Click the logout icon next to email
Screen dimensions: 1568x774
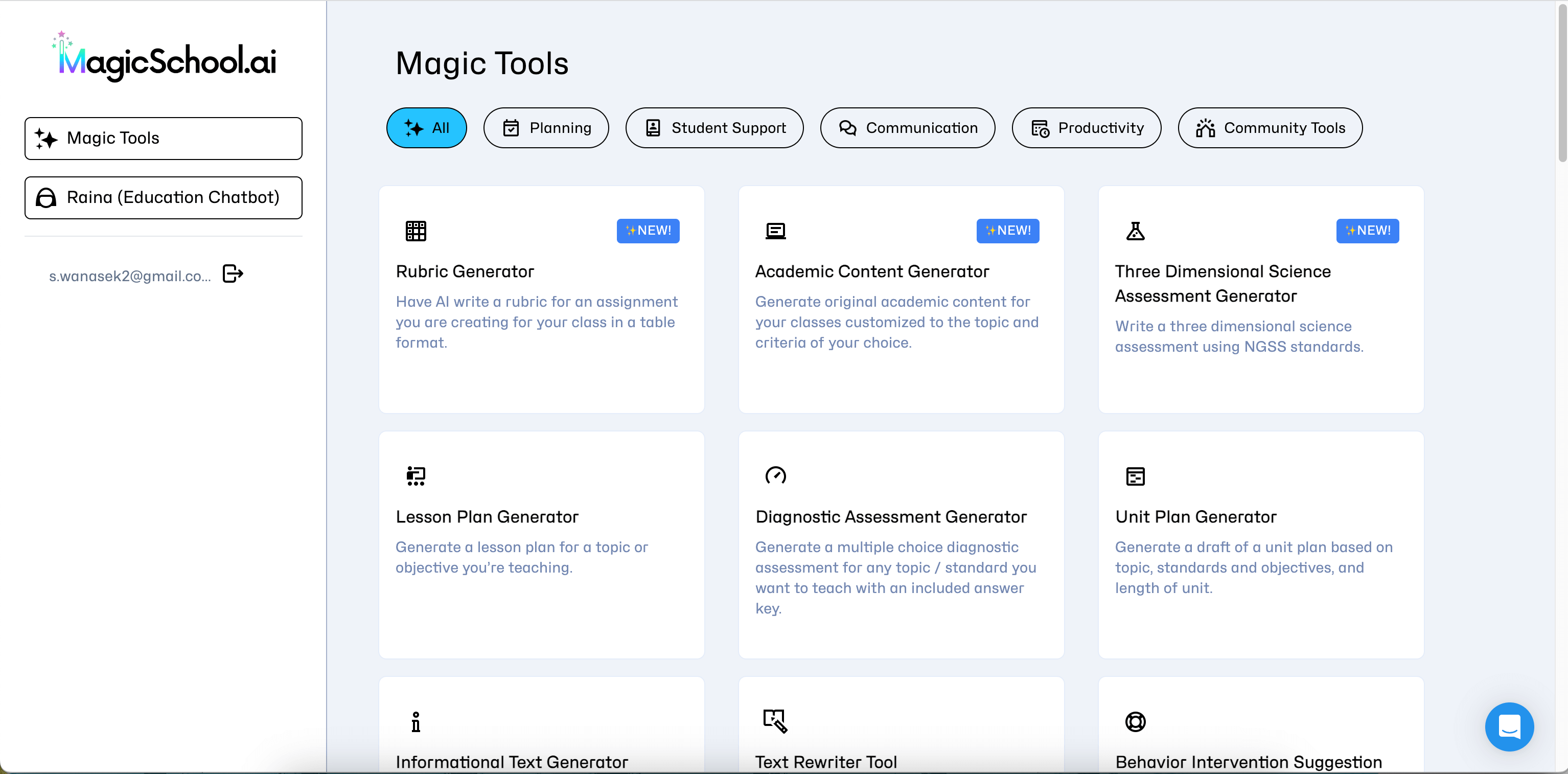pyautogui.click(x=234, y=275)
